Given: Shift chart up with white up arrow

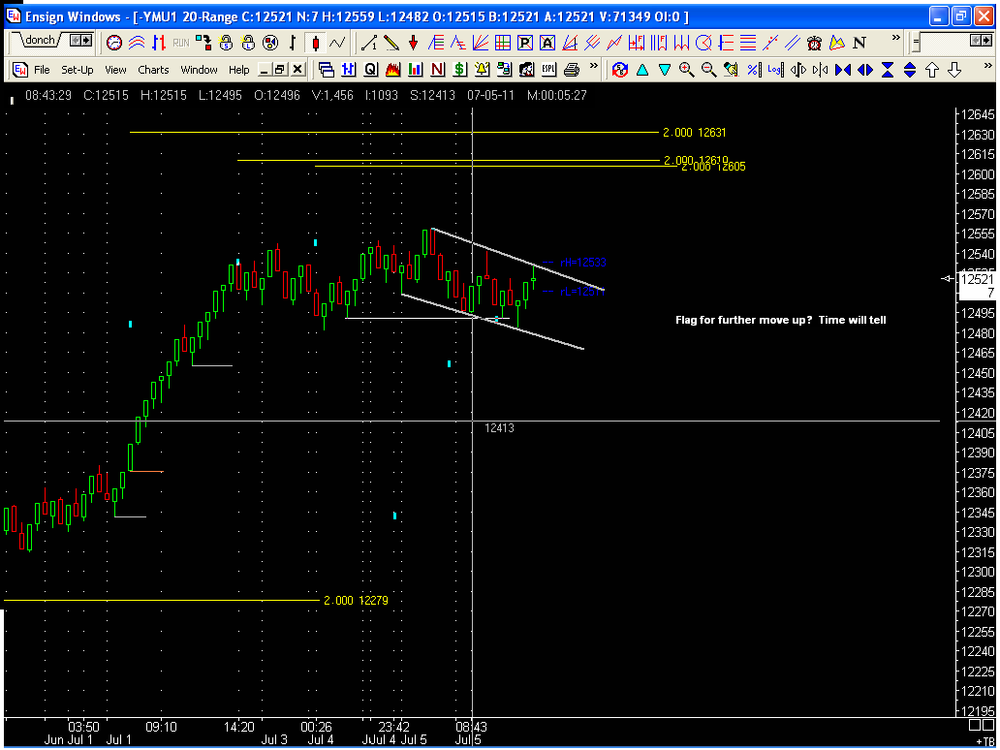Looking at the screenshot, I should click(932, 70).
